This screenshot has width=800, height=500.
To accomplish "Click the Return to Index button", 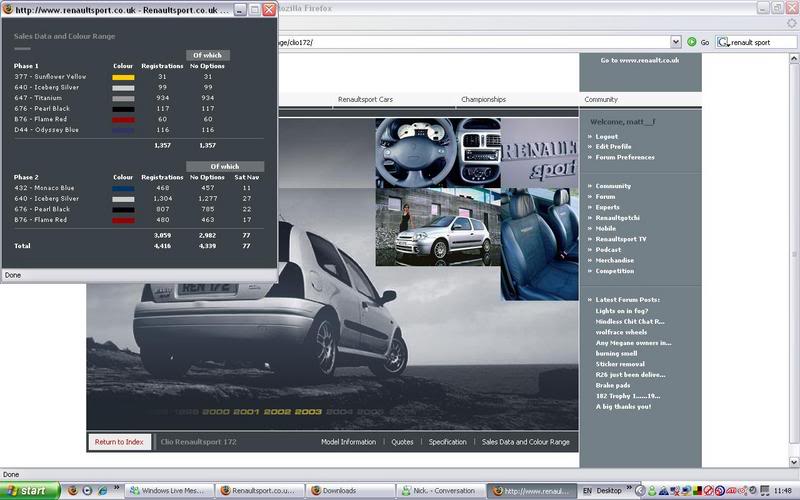I will tap(119, 441).
